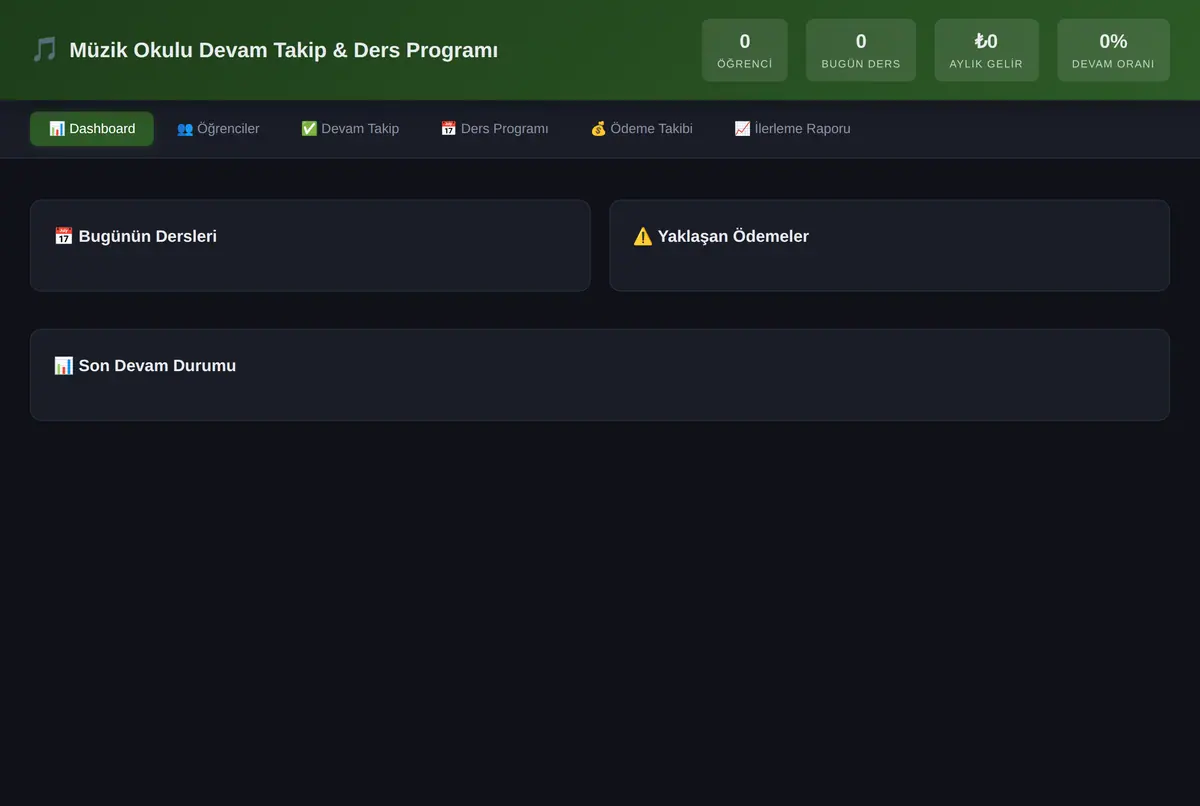Image resolution: width=1200 pixels, height=806 pixels.
Task: Go to the Ders Programı tab
Action: (494, 129)
